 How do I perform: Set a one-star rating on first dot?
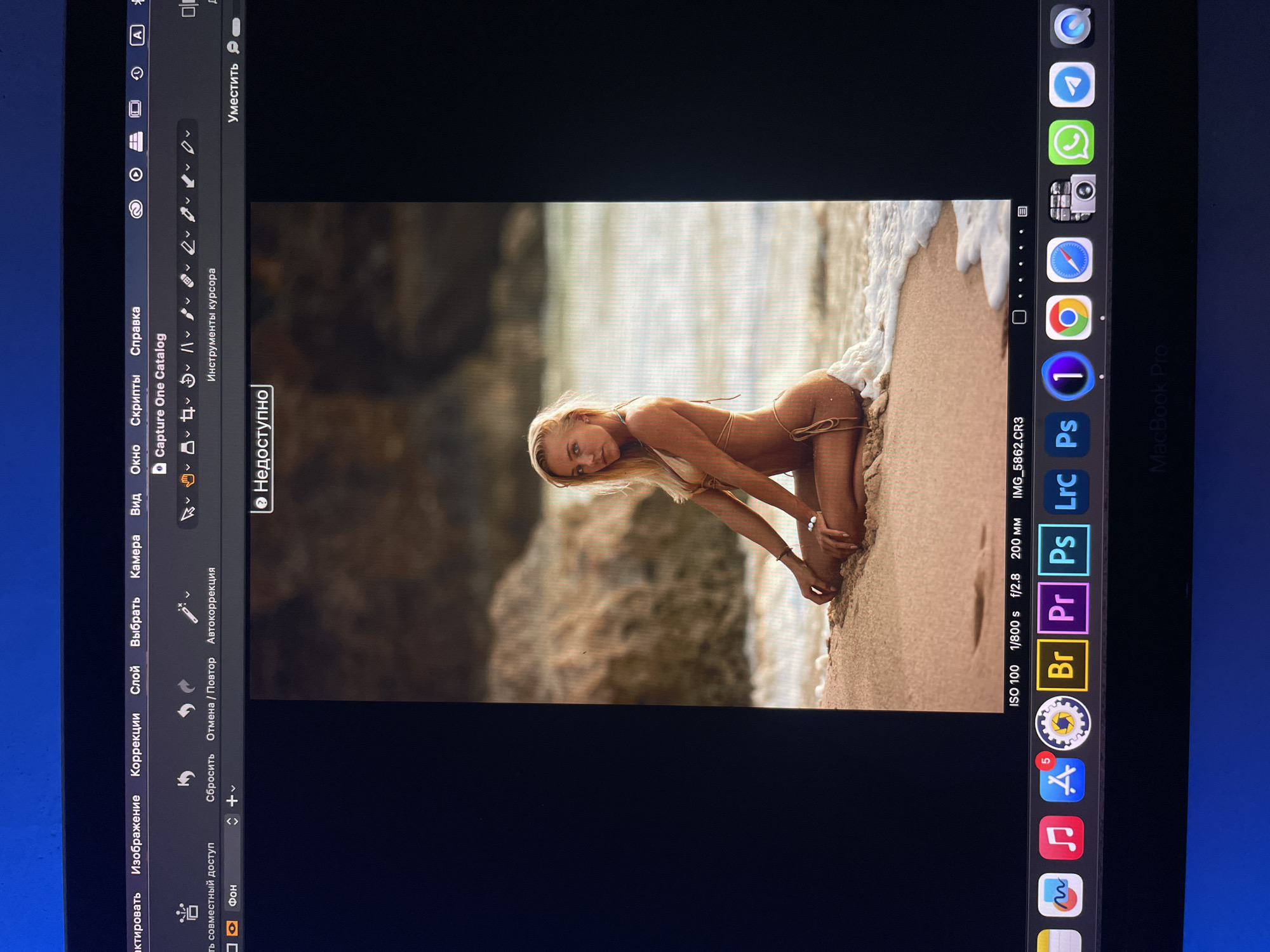[x=1020, y=296]
